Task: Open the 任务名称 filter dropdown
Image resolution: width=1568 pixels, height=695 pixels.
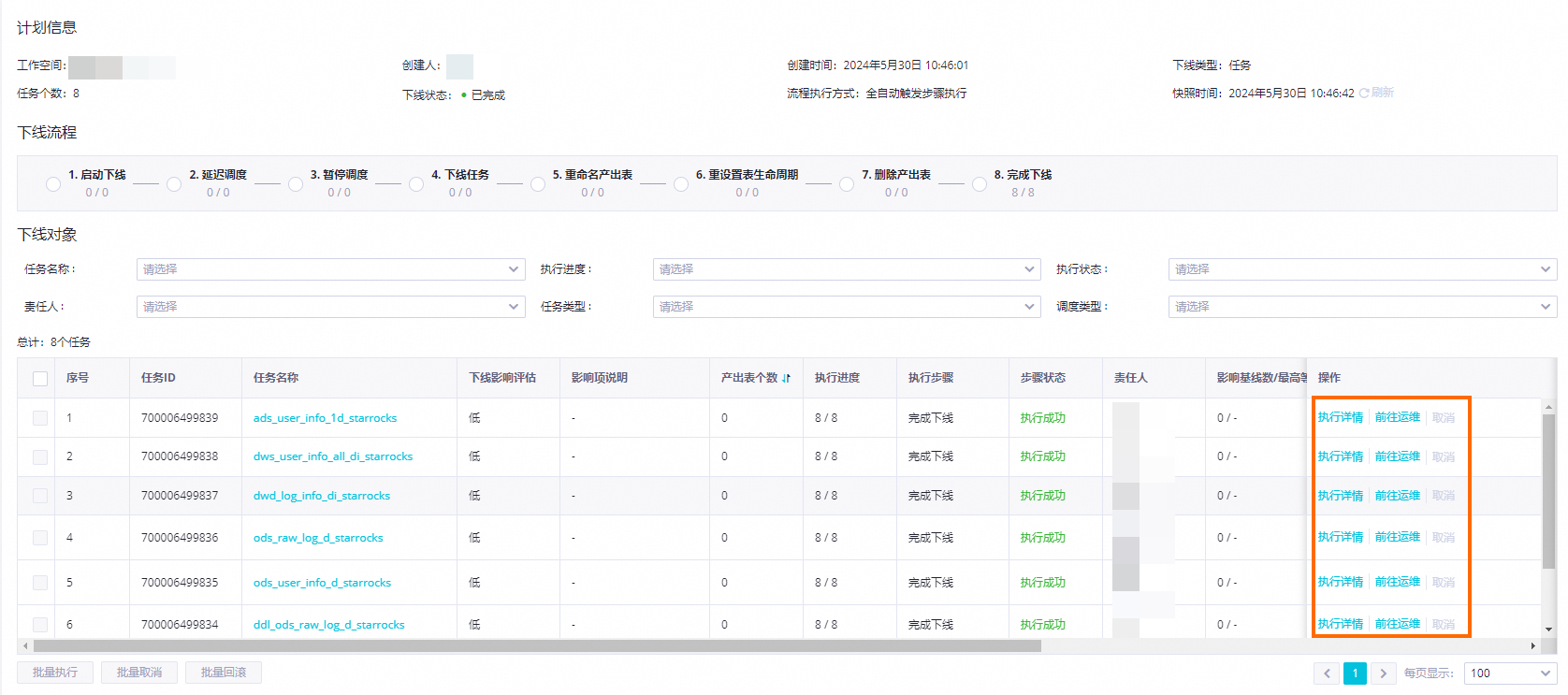Action: 330,269
